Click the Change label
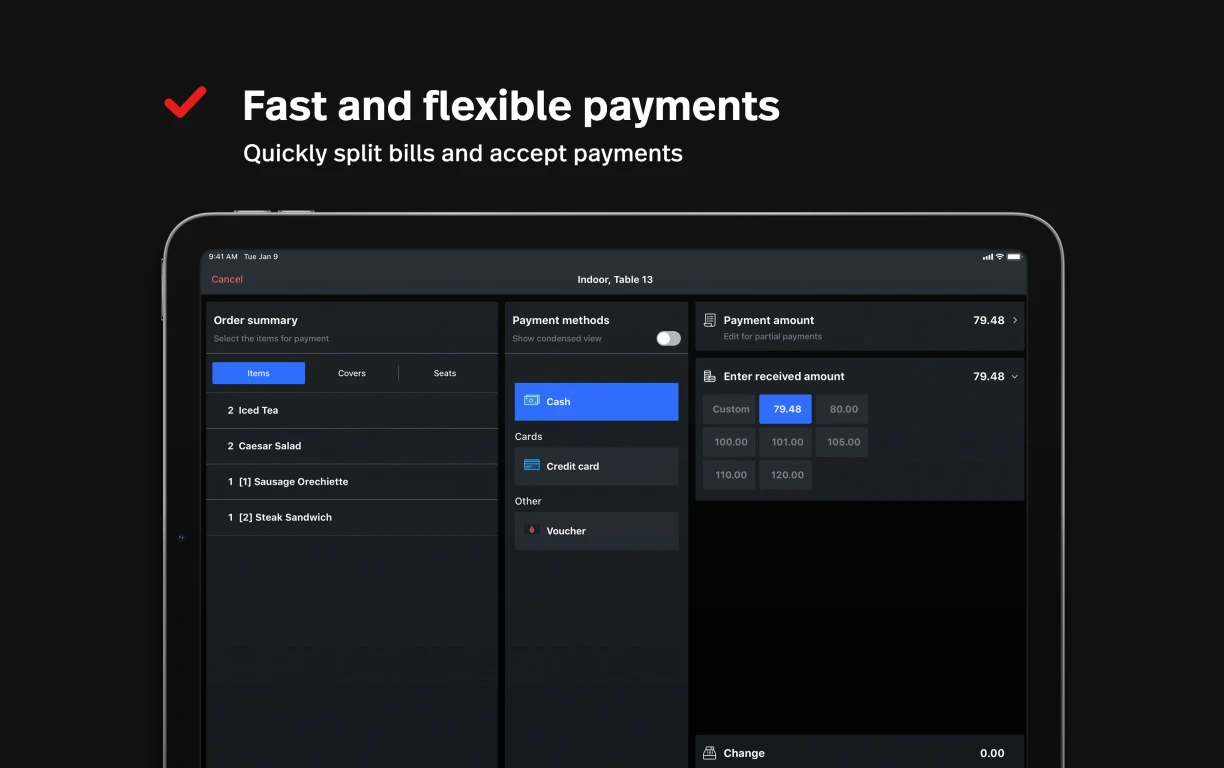1224x768 pixels. [x=744, y=753]
